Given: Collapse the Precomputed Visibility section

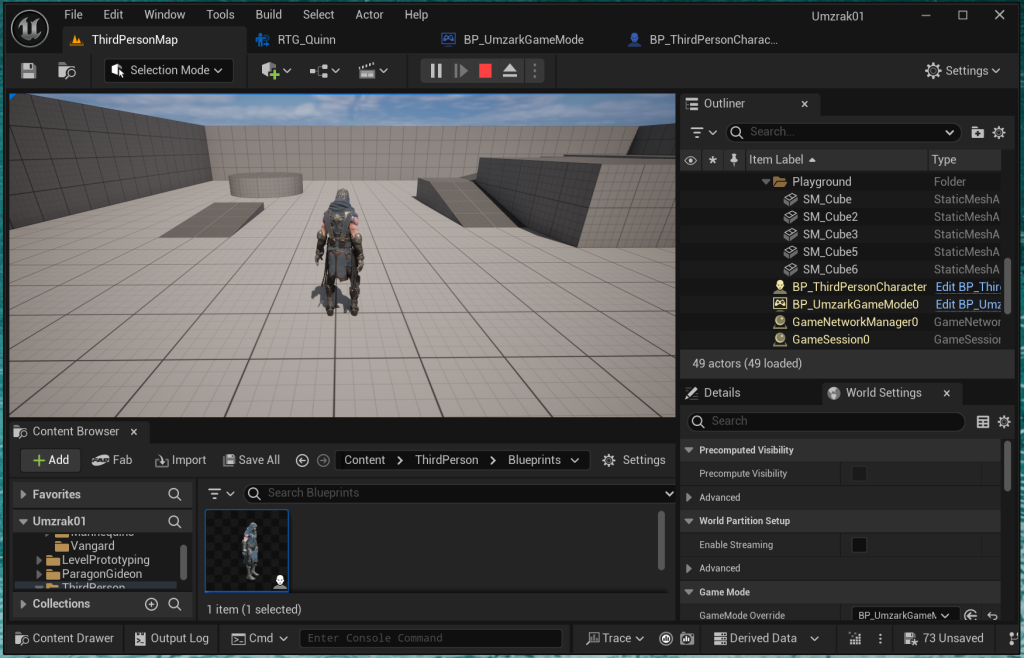Looking at the screenshot, I should pyautogui.click(x=688, y=450).
